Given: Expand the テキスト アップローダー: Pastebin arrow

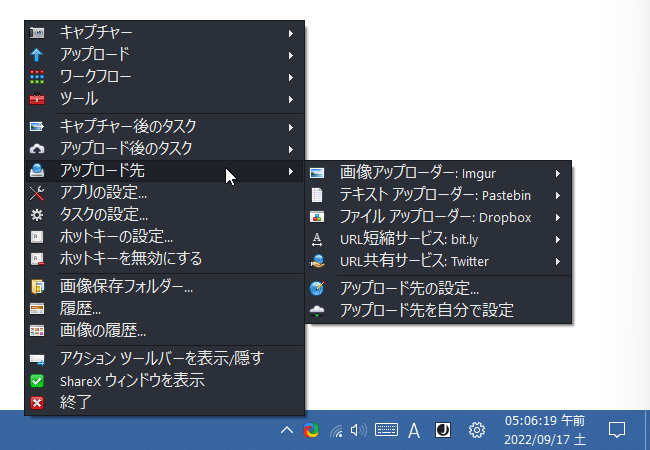Looking at the screenshot, I should [x=558, y=196].
